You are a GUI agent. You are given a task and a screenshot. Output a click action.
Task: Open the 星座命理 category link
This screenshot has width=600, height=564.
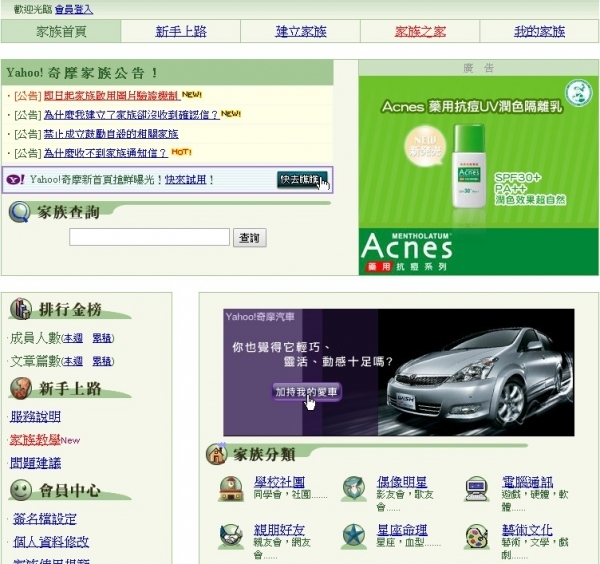coord(402,530)
